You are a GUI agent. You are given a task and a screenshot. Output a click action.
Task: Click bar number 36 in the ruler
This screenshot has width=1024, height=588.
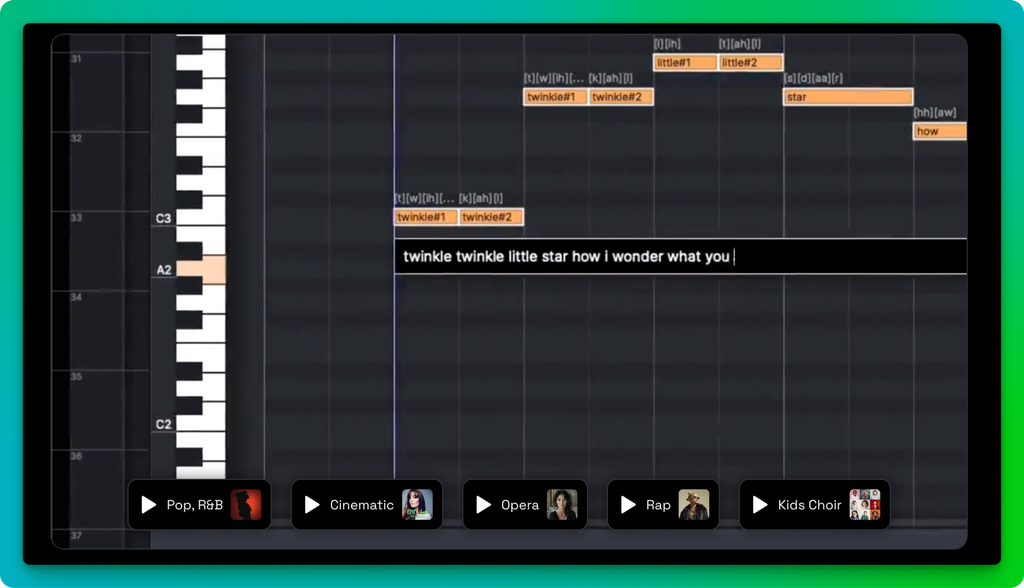coord(76,456)
